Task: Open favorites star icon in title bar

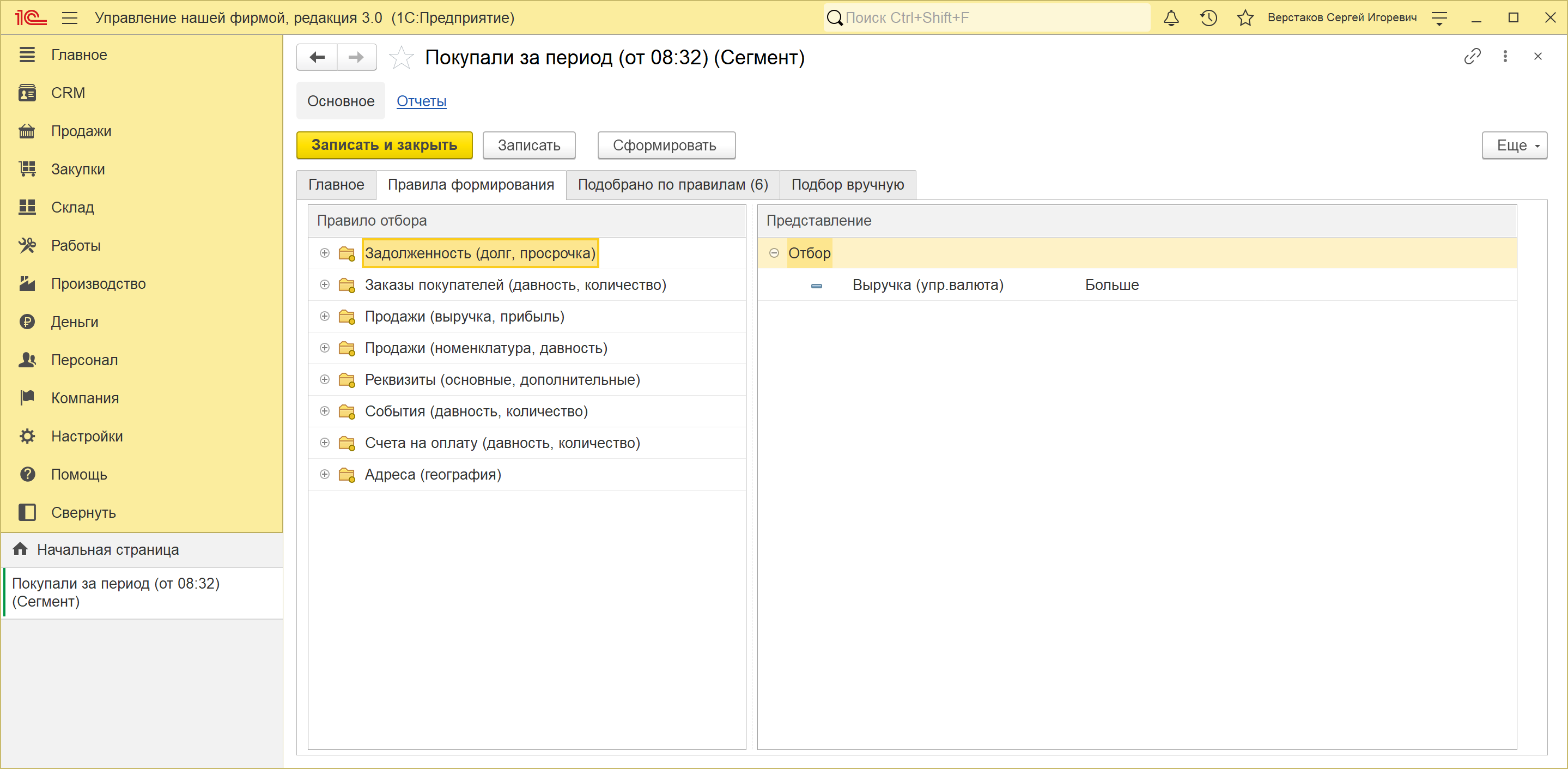Action: [x=1245, y=17]
